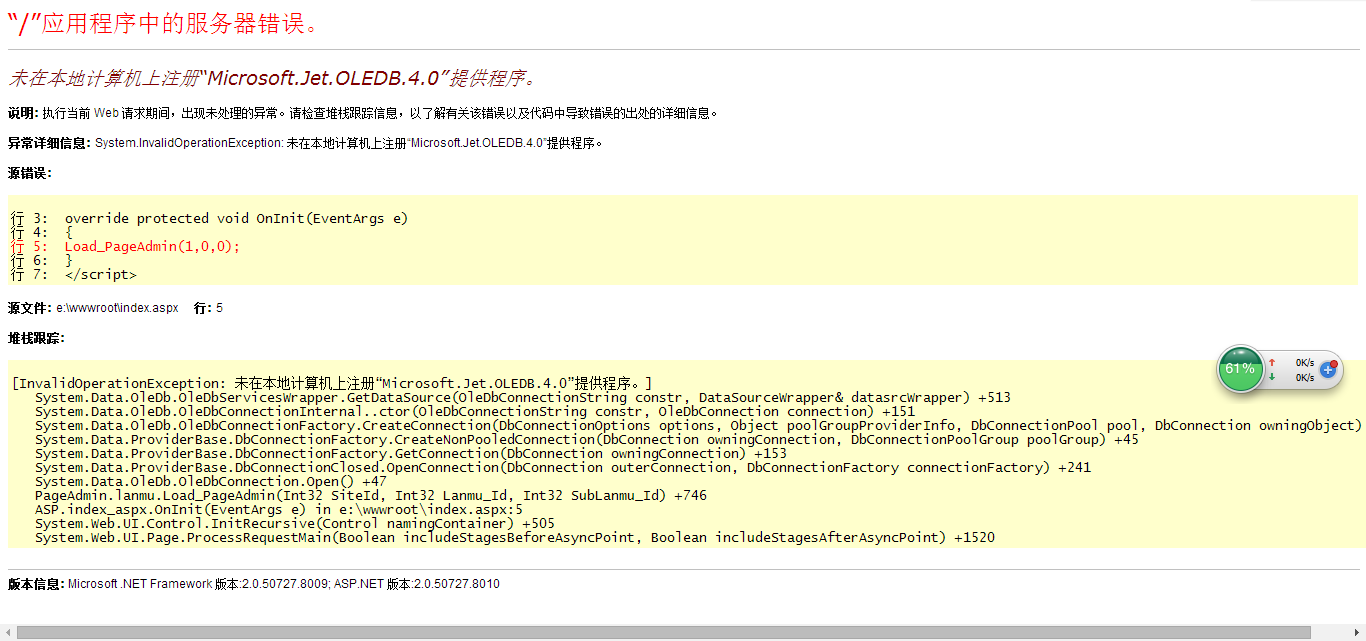Click the red upload arrow in widget
Image resolution: width=1366 pixels, height=641 pixels.
(x=1272, y=362)
